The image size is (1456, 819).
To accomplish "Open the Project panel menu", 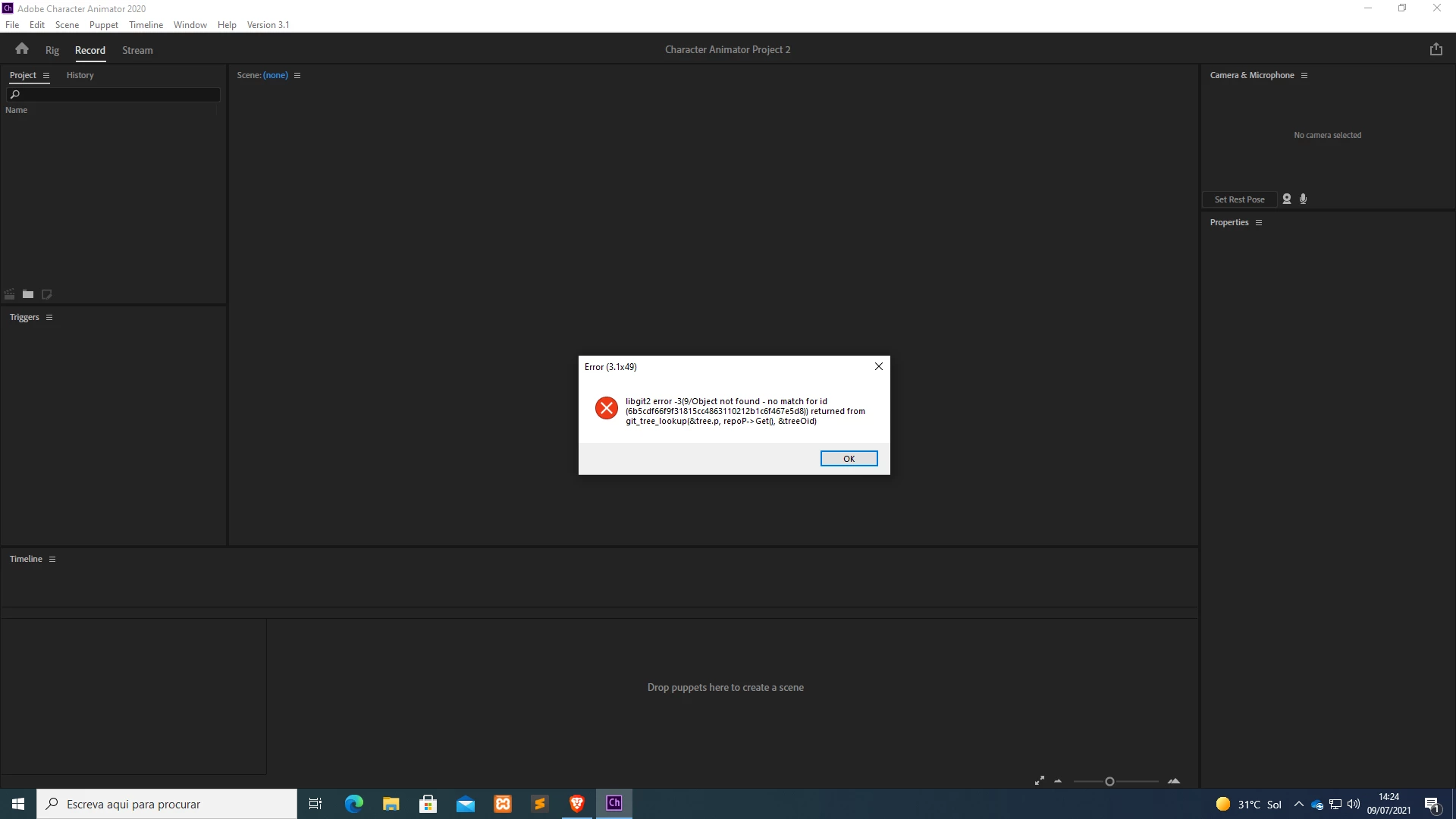I will pyautogui.click(x=46, y=75).
